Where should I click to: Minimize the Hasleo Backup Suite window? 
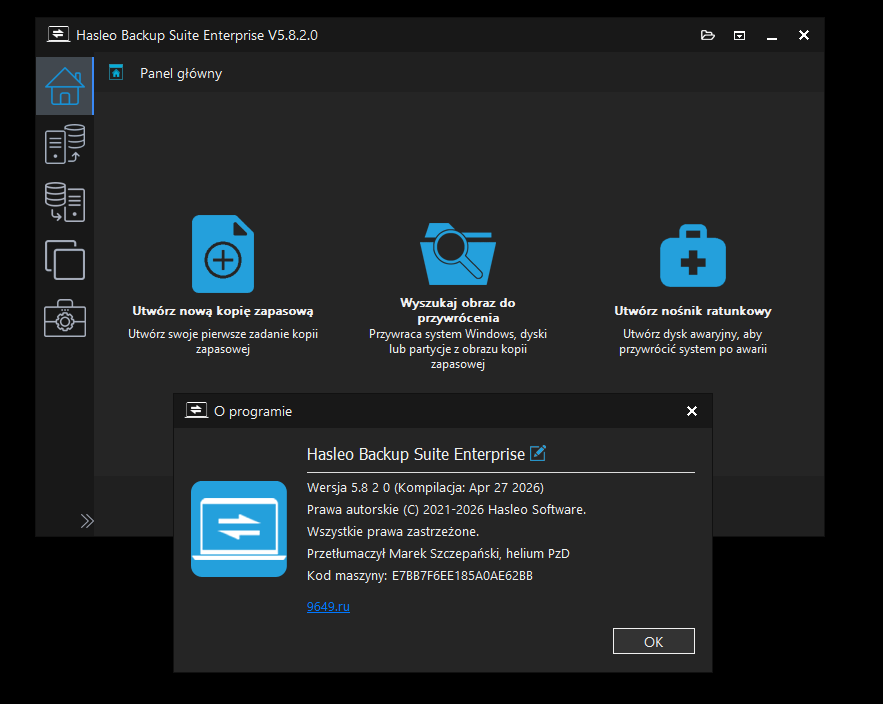coord(771,37)
